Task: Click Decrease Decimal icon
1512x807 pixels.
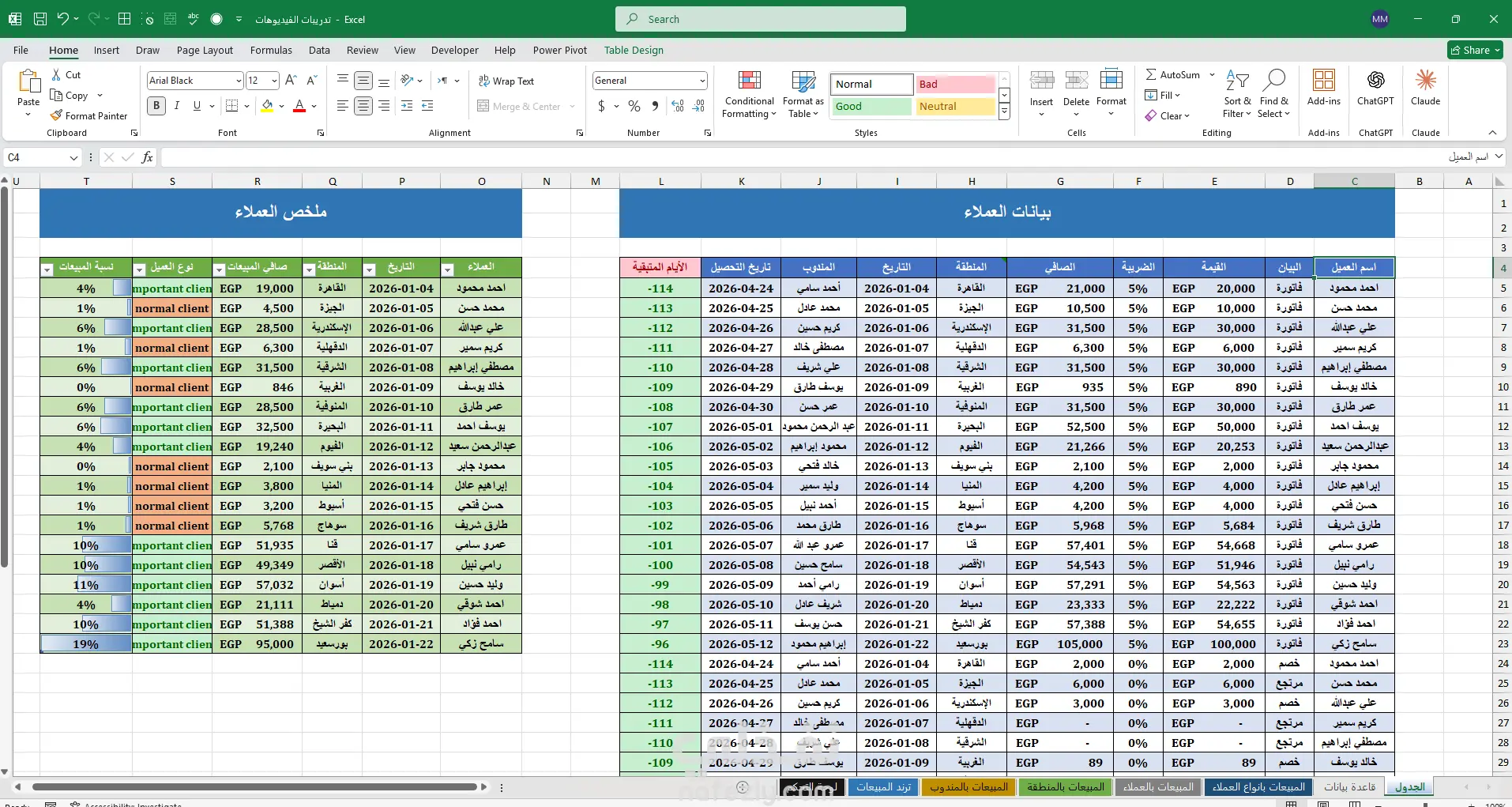Action: point(698,106)
